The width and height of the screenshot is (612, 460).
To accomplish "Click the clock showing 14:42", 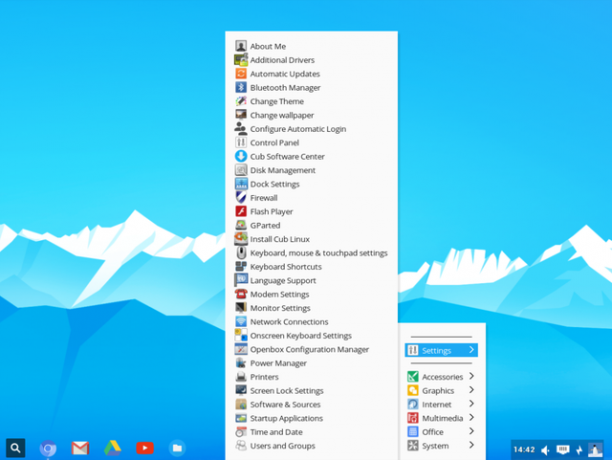I will point(524,450).
